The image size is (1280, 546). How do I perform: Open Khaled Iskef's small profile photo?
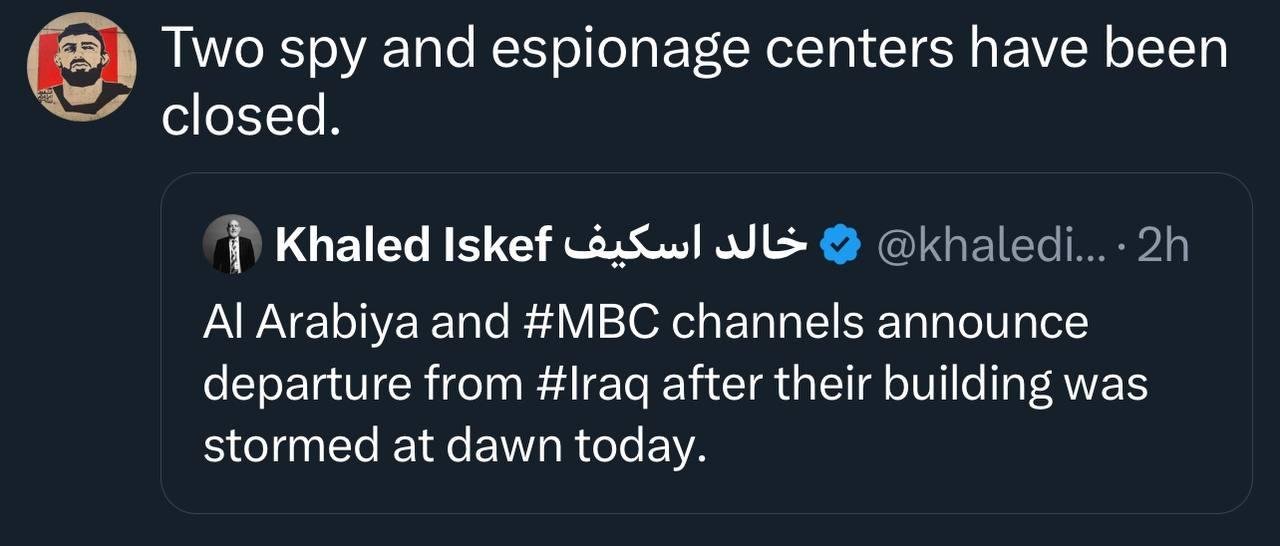click(233, 245)
